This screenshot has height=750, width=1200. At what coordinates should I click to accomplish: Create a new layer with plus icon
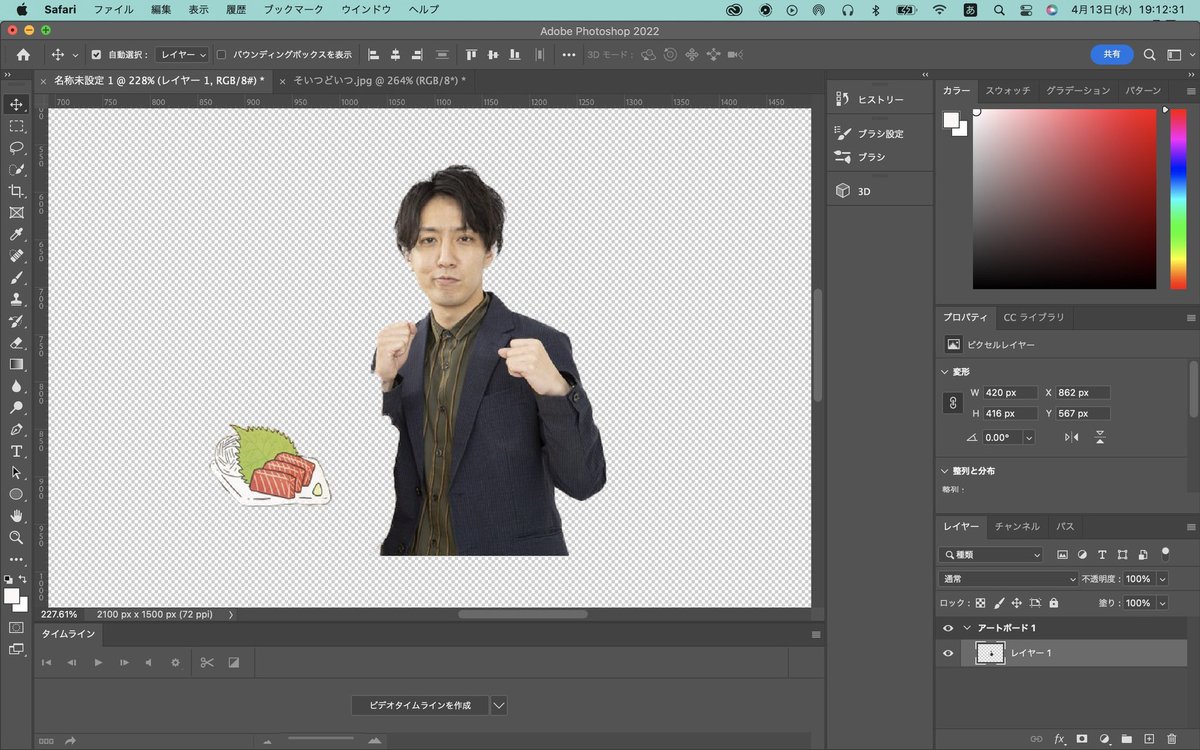1149,739
